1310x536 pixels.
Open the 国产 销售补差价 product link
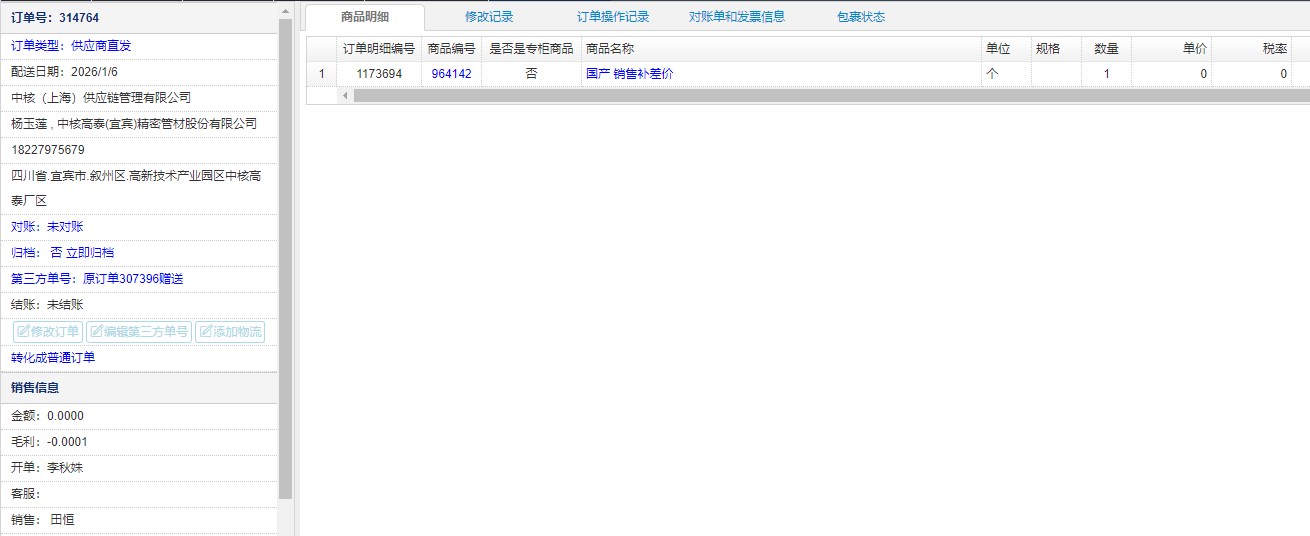coord(629,74)
